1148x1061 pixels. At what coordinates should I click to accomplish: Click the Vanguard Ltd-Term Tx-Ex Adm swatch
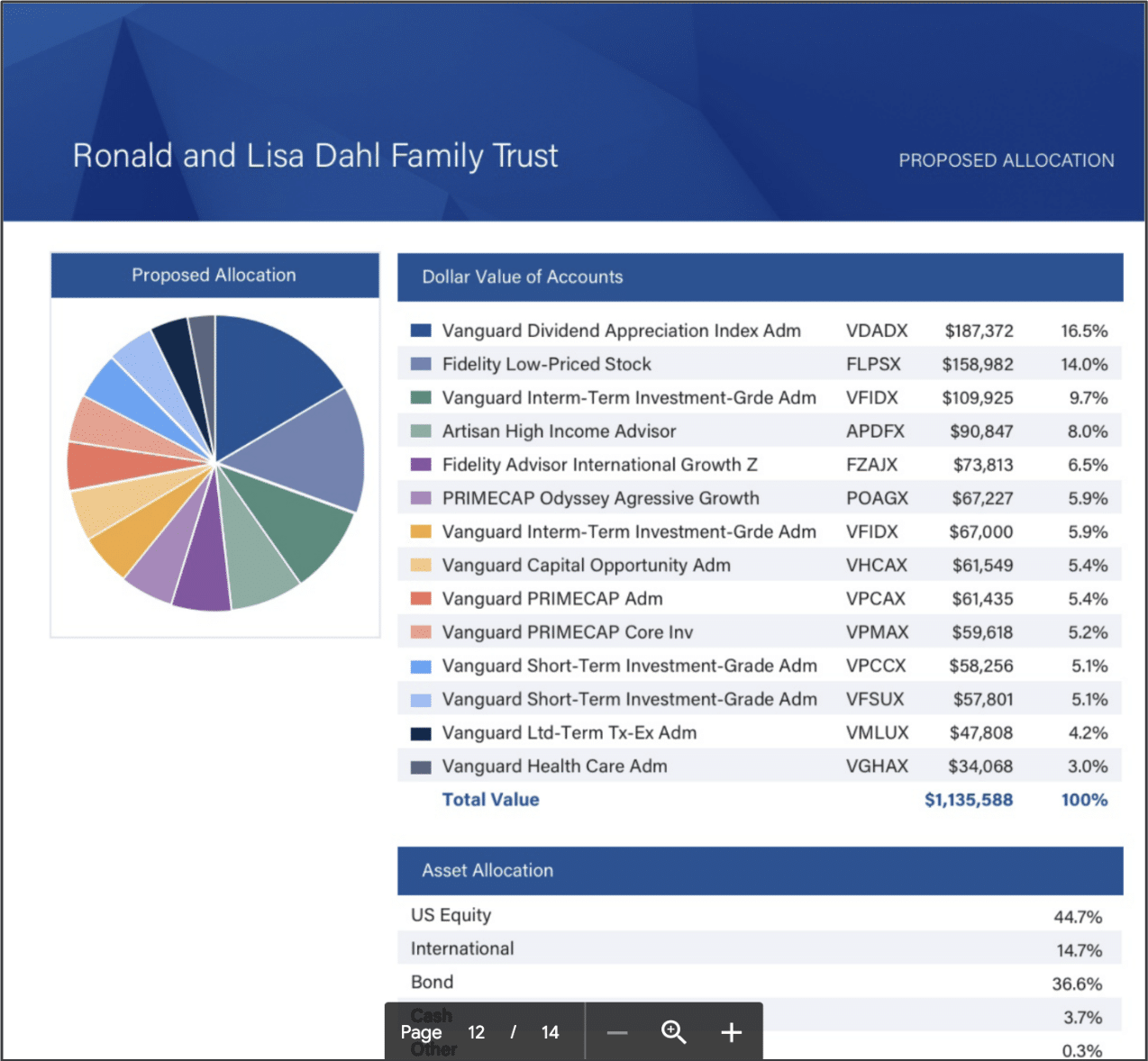pos(421,733)
